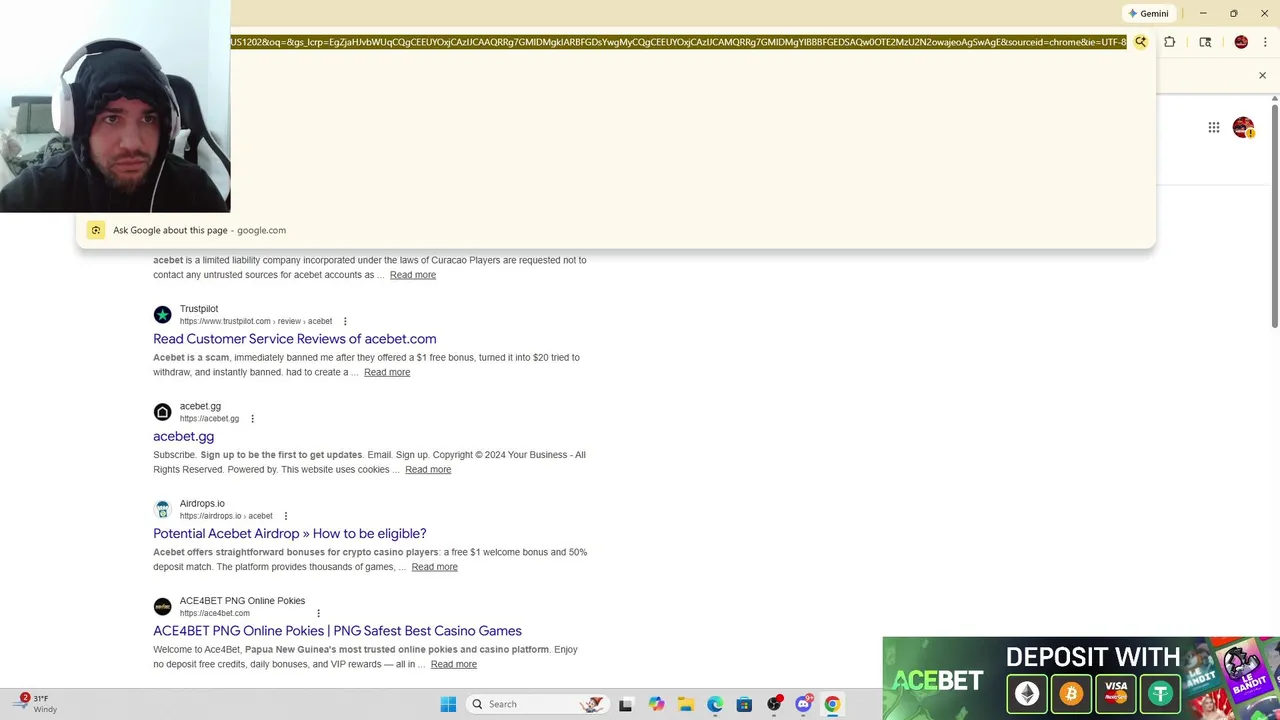Click Read more on the Trustpilot snippet
This screenshot has height=720, width=1280.
click(387, 372)
